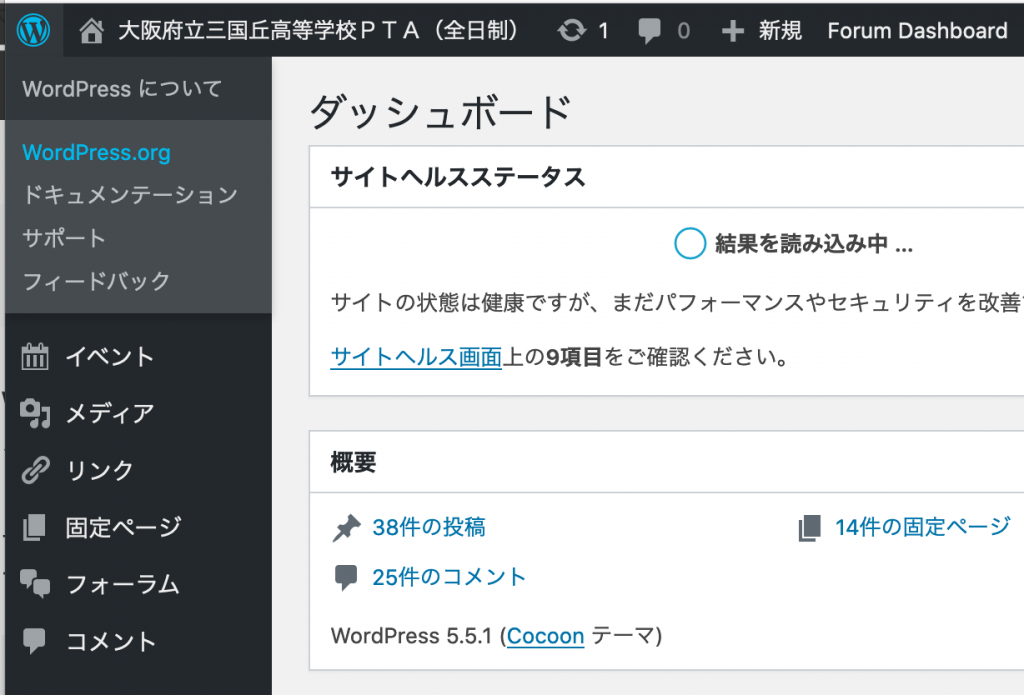Click the リンク chain icon
The image size is (1024, 695).
[35, 470]
